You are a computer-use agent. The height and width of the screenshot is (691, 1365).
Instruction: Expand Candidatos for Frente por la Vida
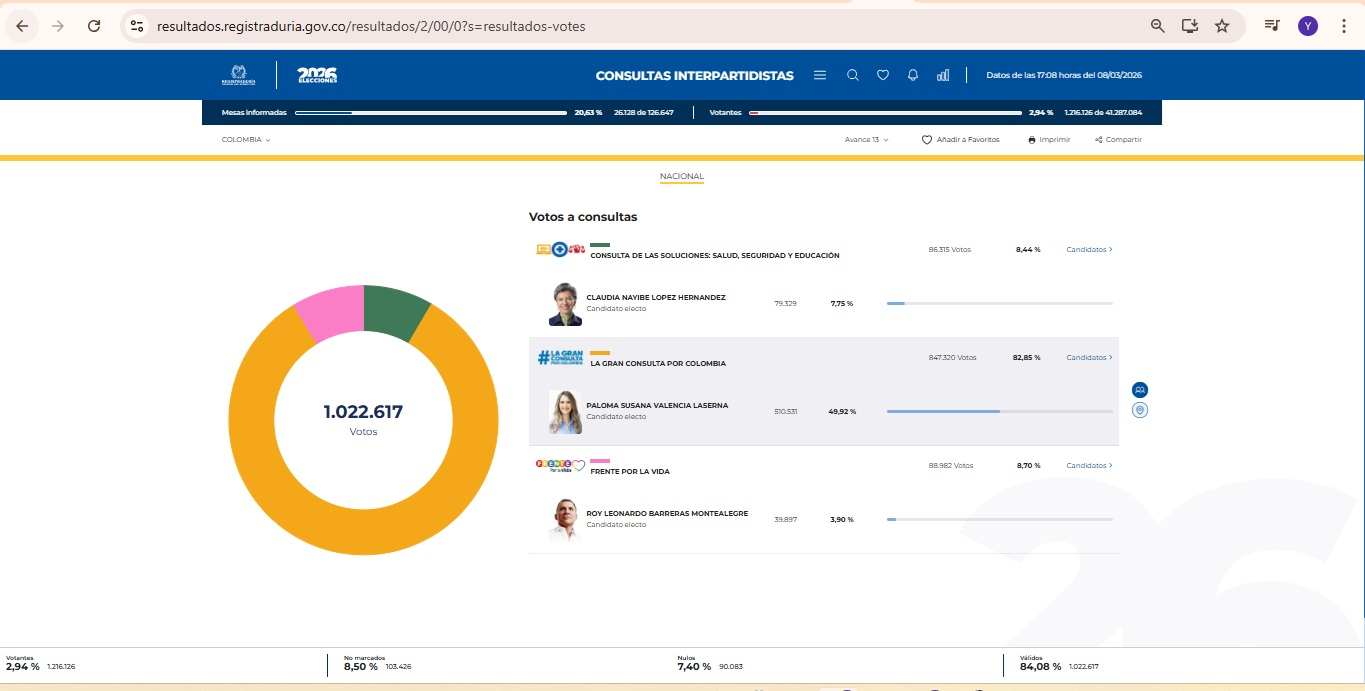point(1090,466)
